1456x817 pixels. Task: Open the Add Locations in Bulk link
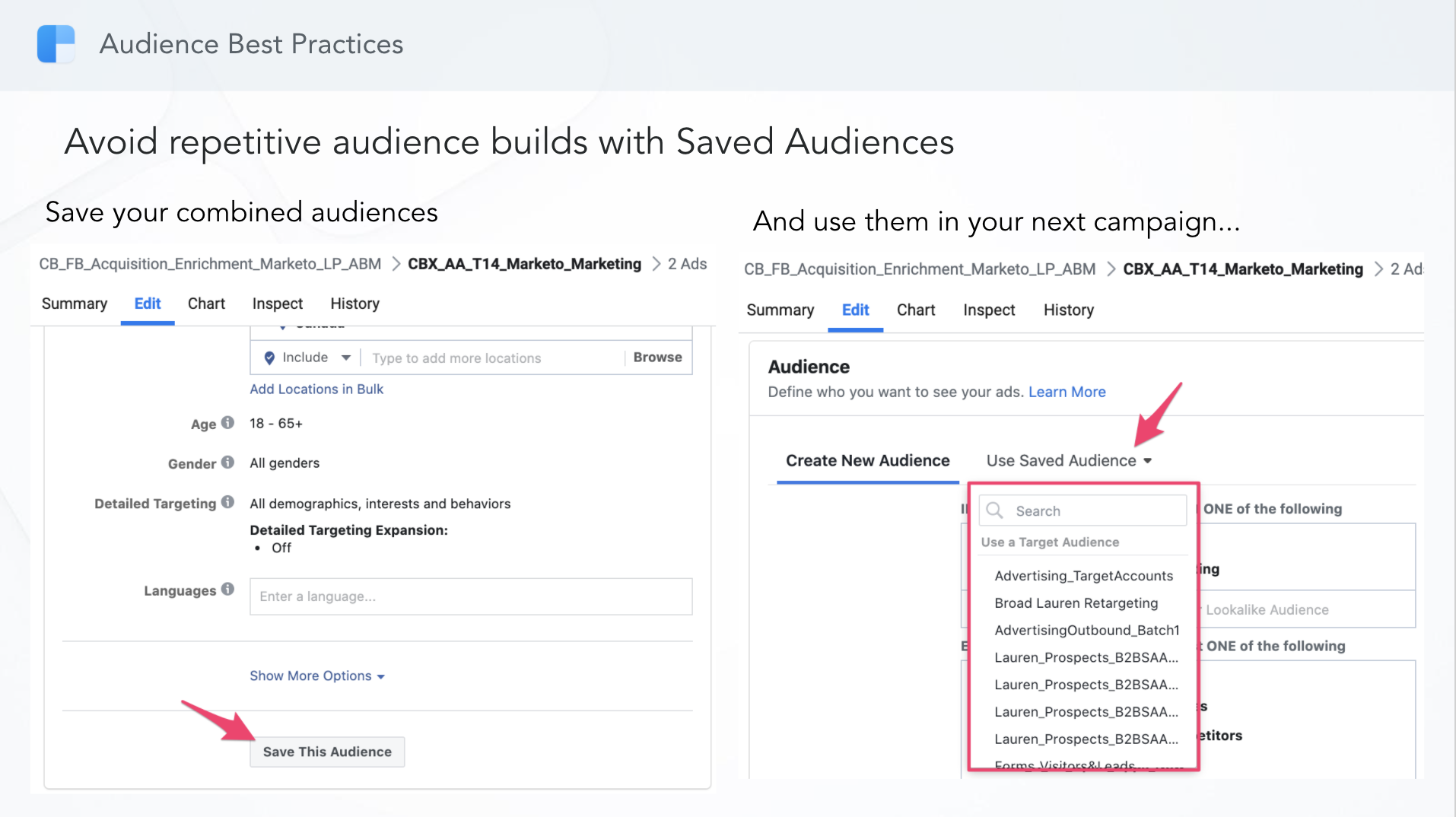point(316,389)
